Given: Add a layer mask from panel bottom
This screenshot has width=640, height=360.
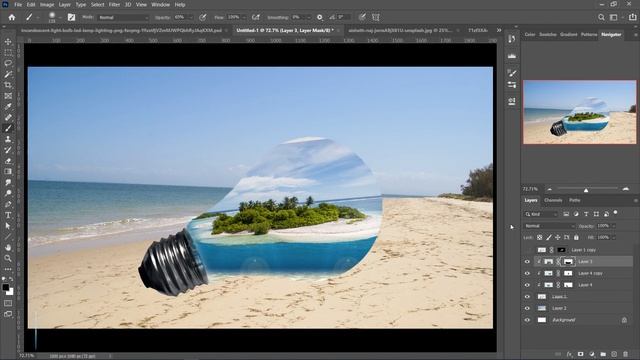Looking at the screenshot, I should point(580,354).
